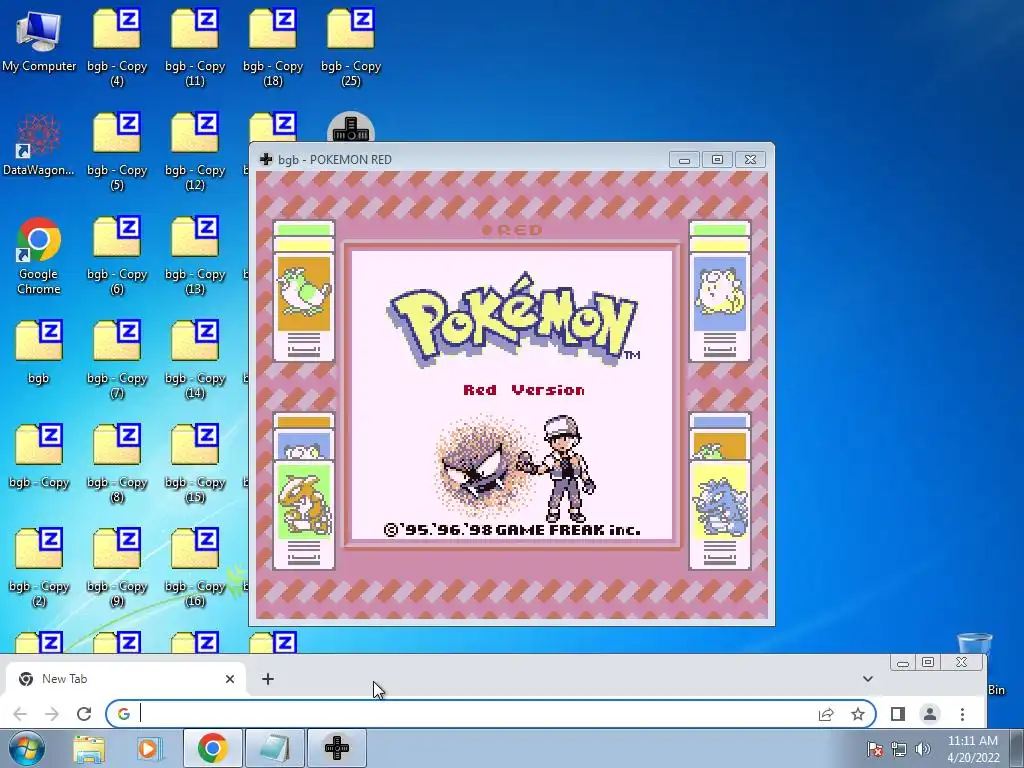Switch to bgb emulator in the taskbar

tap(337, 748)
